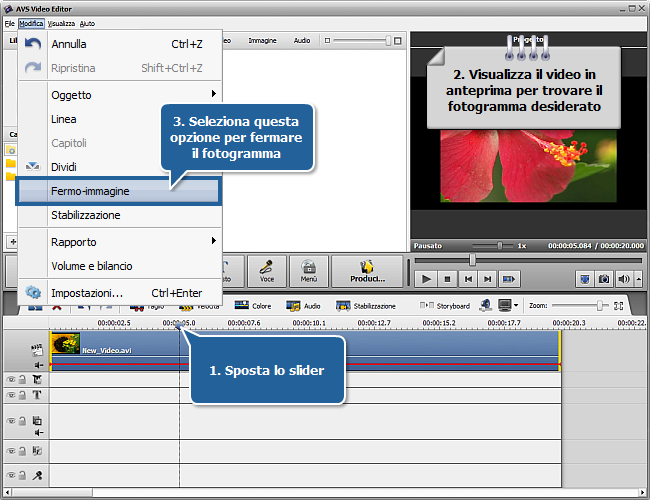Screen dimensions: 650x500
Task: Click the Voce microphone button
Action: point(267,272)
